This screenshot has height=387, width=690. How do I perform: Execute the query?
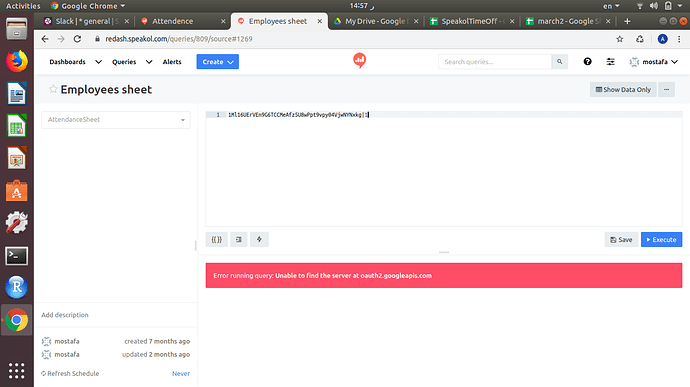tap(661, 240)
